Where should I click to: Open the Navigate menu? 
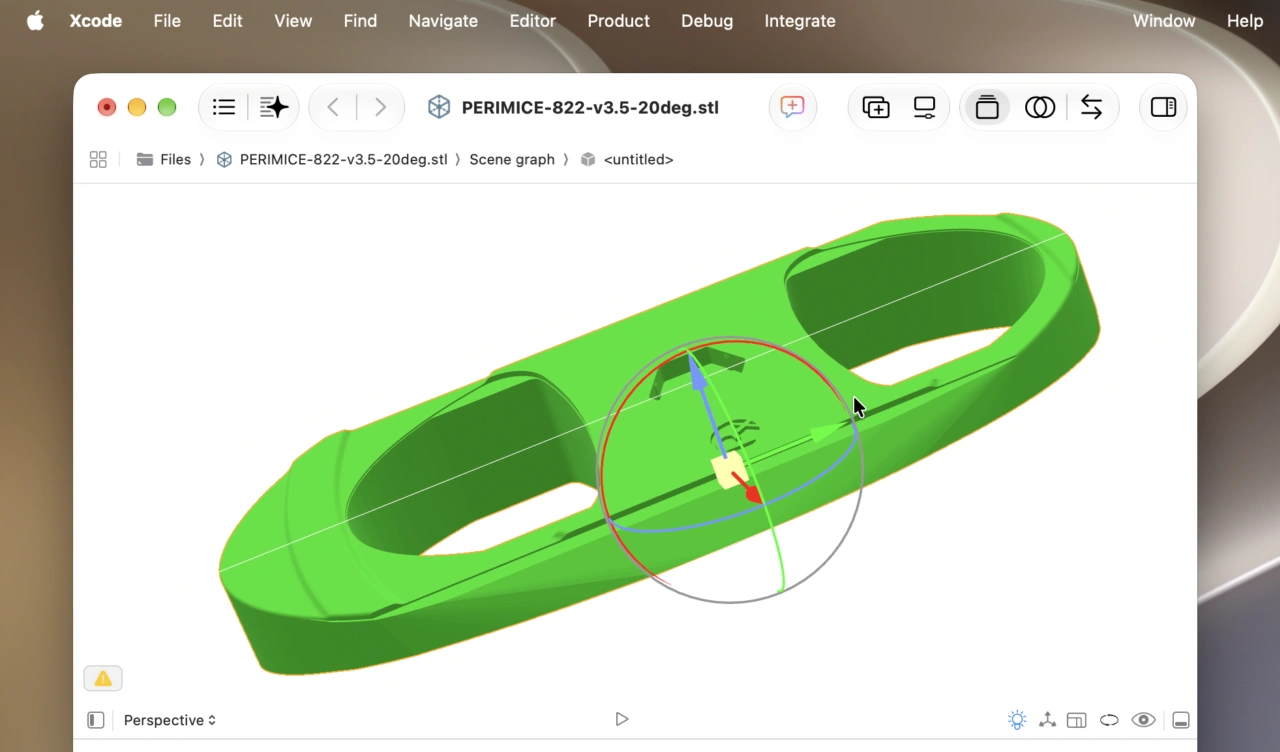pyautogui.click(x=443, y=21)
